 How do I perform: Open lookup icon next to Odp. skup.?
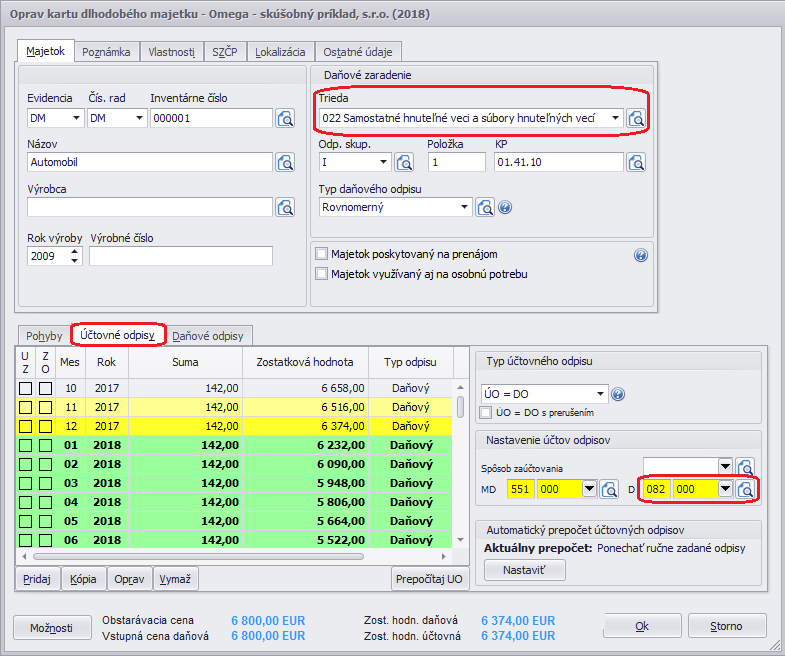click(x=404, y=162)
